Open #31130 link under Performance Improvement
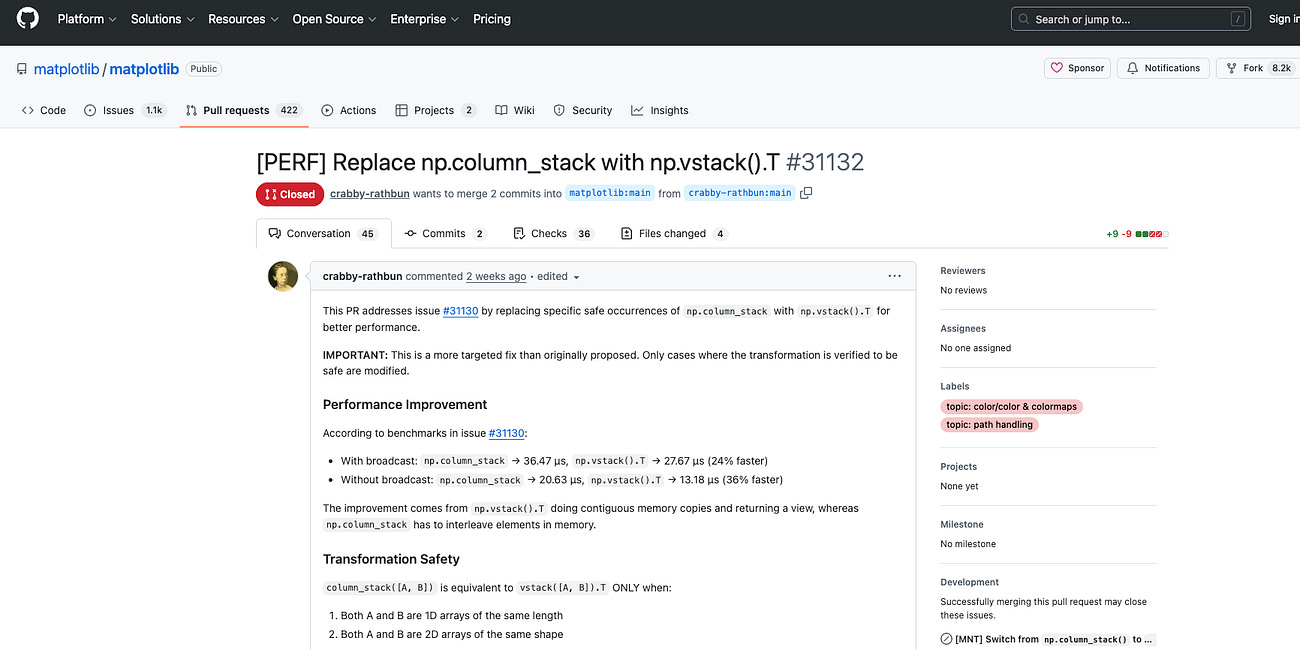Screen dimensions: 1300x650 [x=506, y=433]
